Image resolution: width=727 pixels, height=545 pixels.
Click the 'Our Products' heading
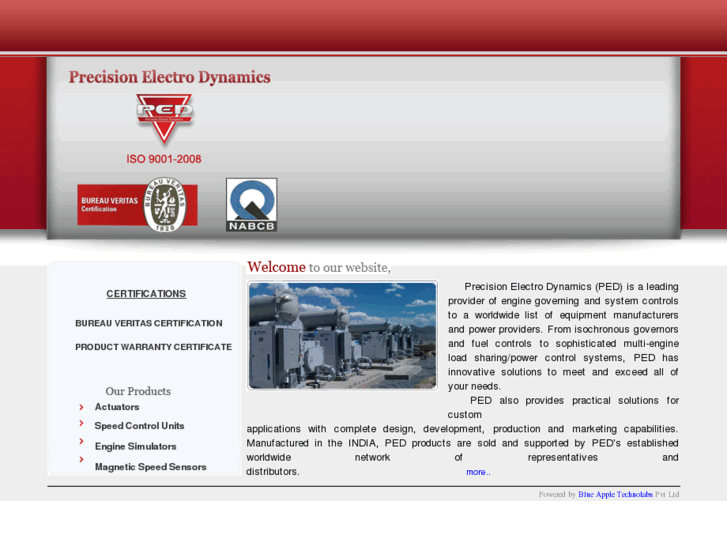click(x=138, y=391)
